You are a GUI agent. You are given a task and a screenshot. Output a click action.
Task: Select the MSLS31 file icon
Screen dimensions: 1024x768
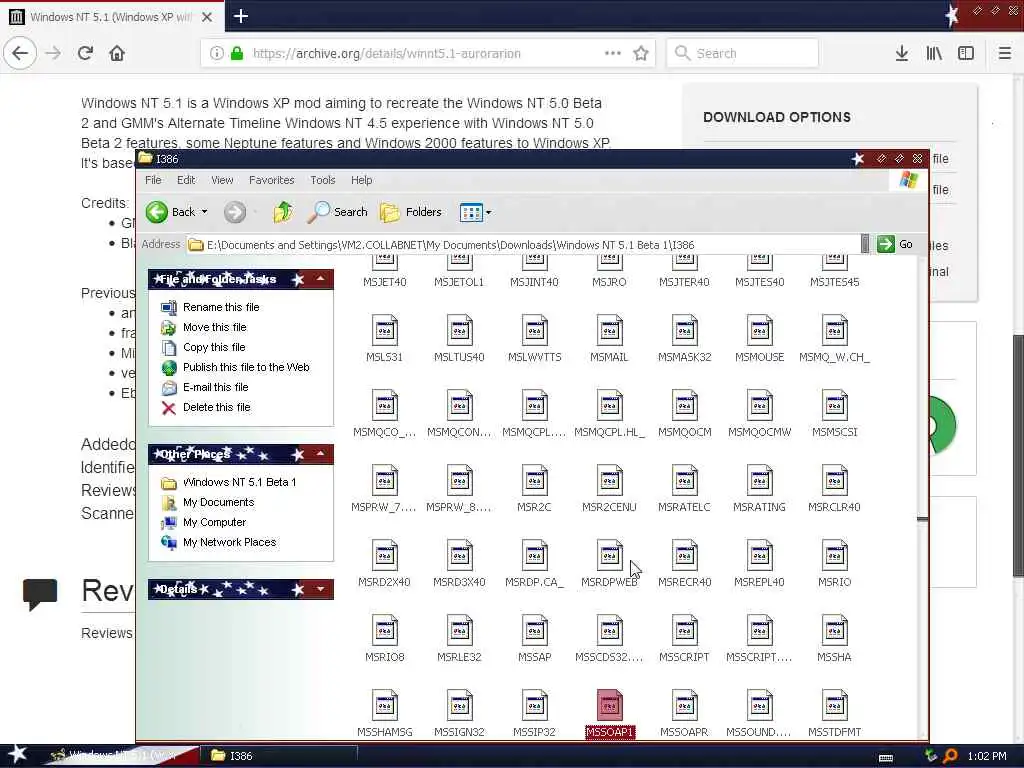pyautogui.click(x=385, y=330)
